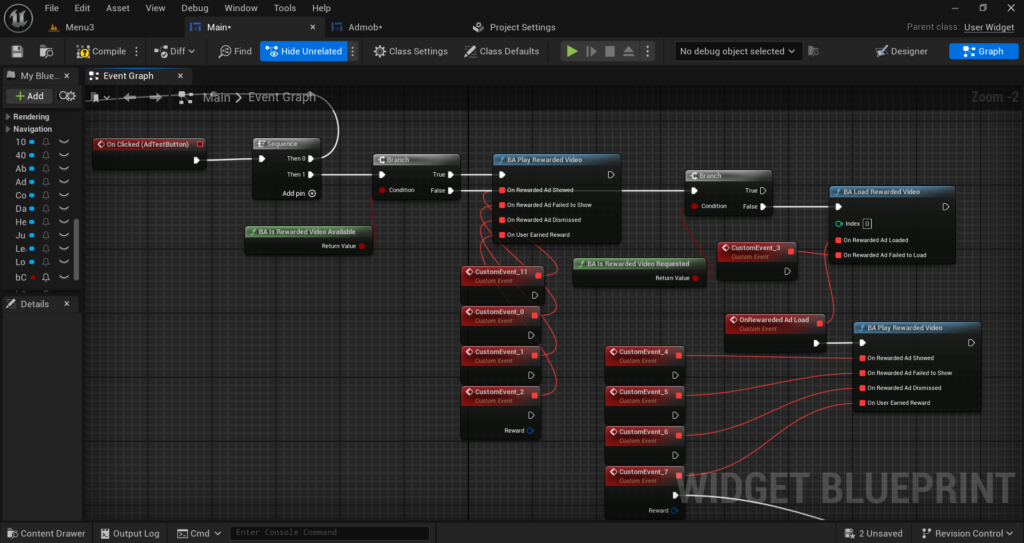Close the Main tab
The height and width of the screenshot is (543, 1024).
point(313,27)
